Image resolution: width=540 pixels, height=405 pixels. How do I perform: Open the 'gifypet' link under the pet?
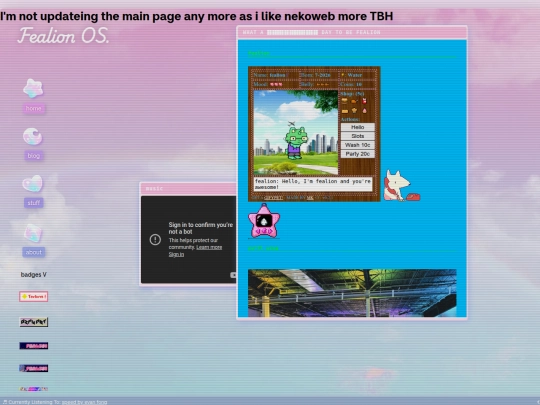273,198
